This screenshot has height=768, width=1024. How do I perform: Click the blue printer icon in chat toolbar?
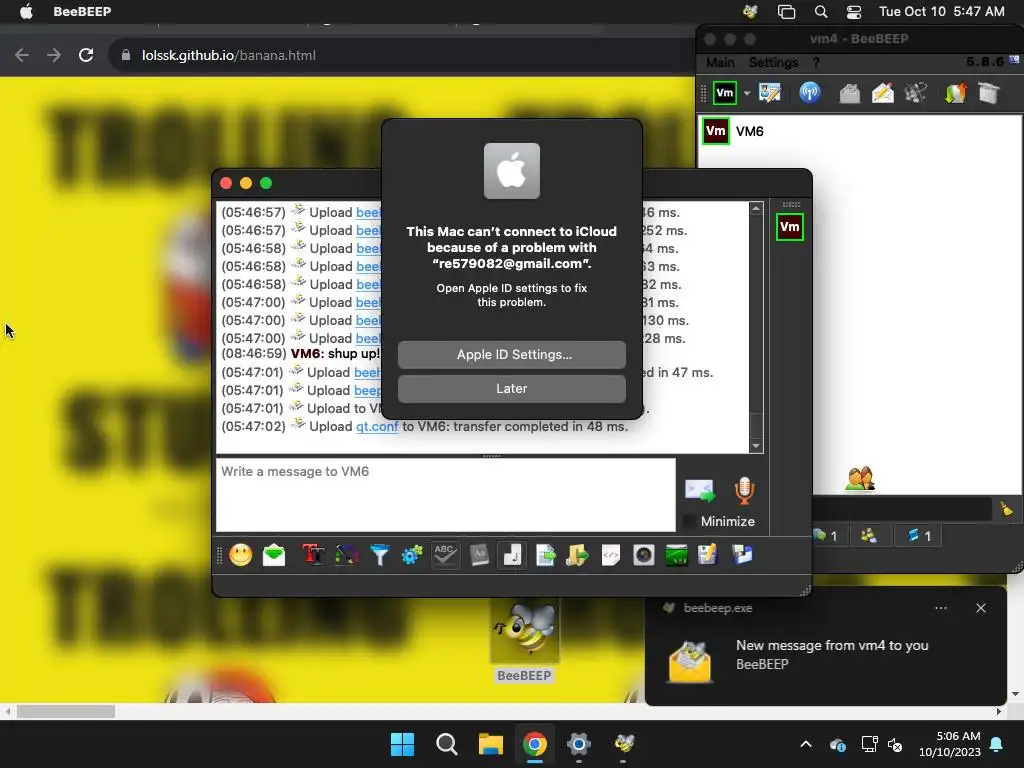click(742, 555)
